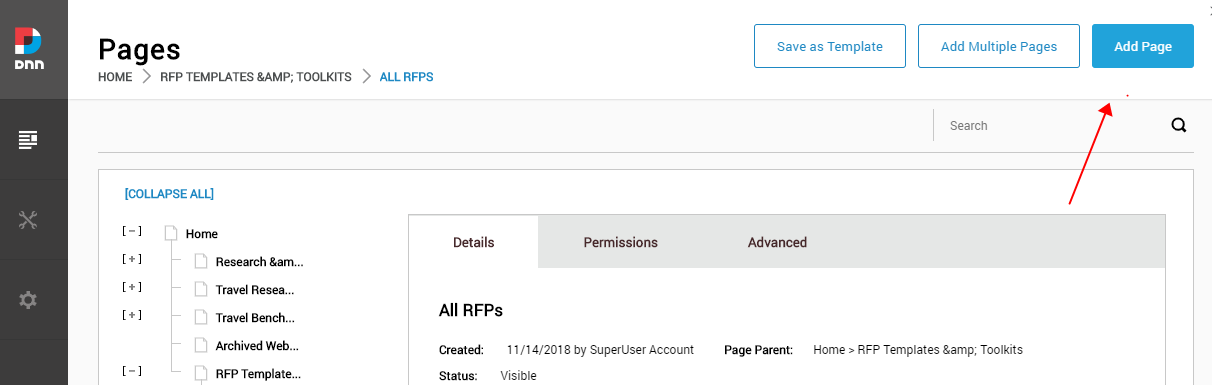Screen dimensions: 1212x385
Task: Click the Save as Template button
Action: (x=830, y=46)
